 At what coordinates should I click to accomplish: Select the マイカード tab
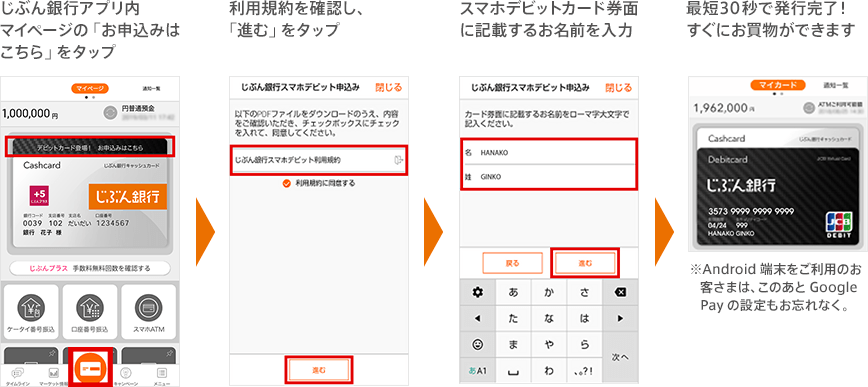pyautogui.click(x=777, y=85)
